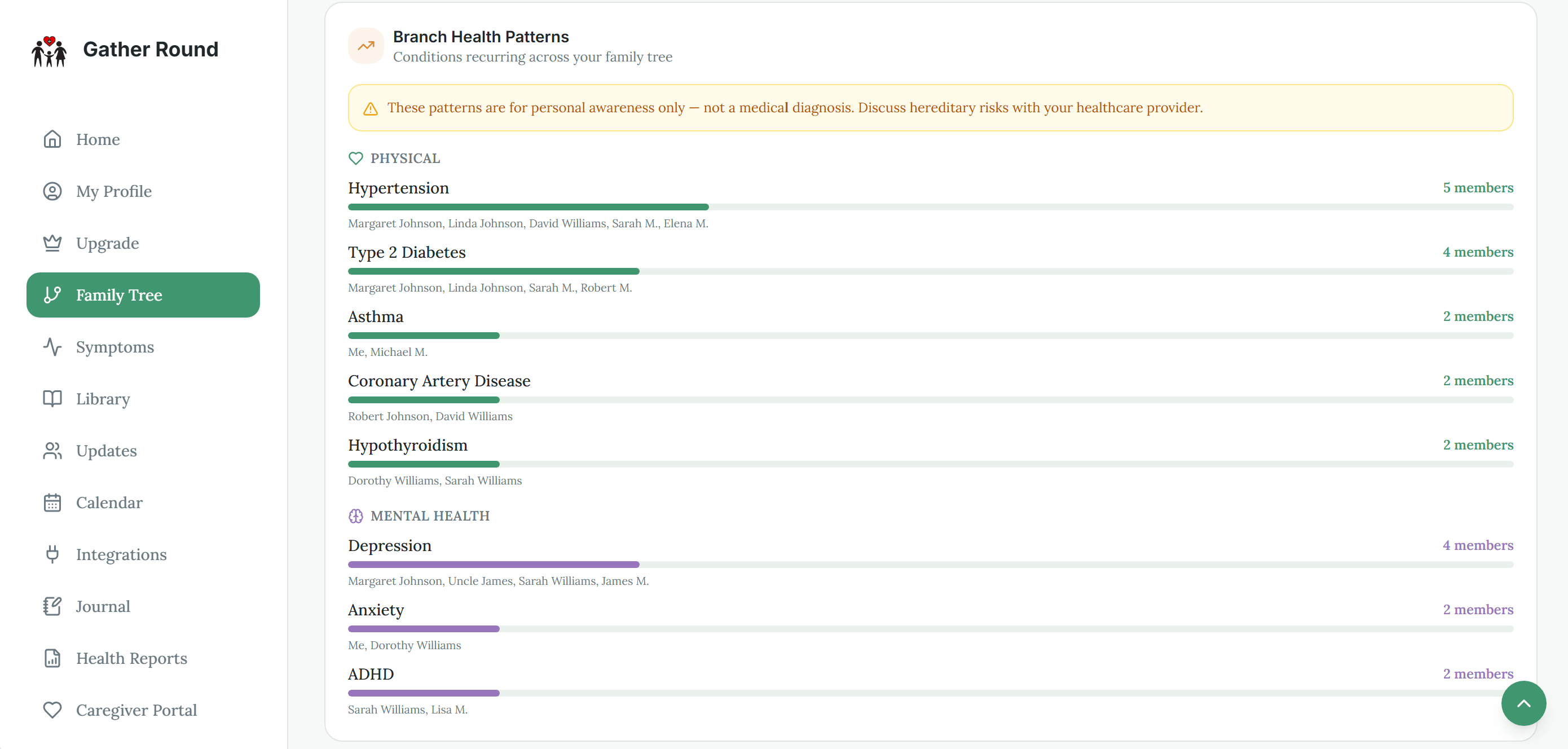Click the Anxiety condition name
Image resolution: width=1568 pixels, height=749 pixels.
tap(376, 610)
